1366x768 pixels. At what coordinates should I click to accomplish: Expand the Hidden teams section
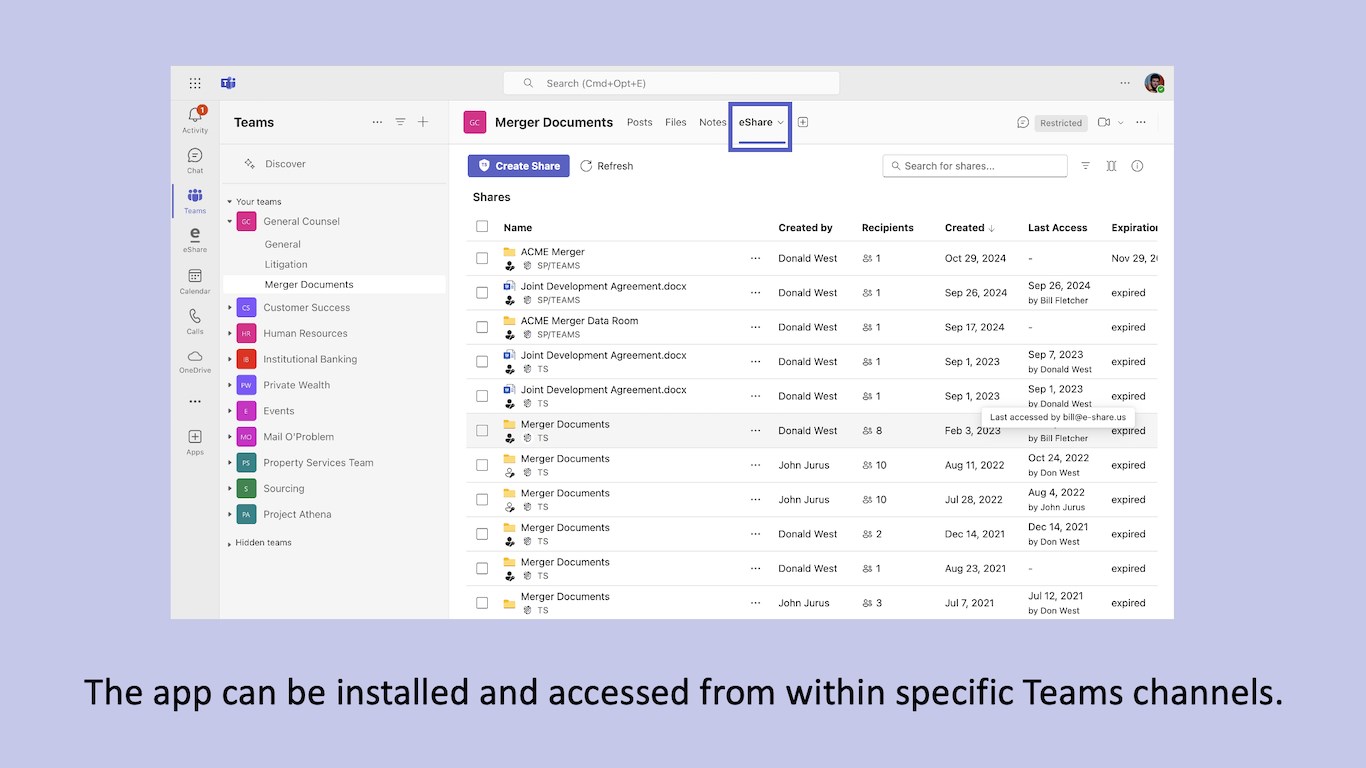229,543
